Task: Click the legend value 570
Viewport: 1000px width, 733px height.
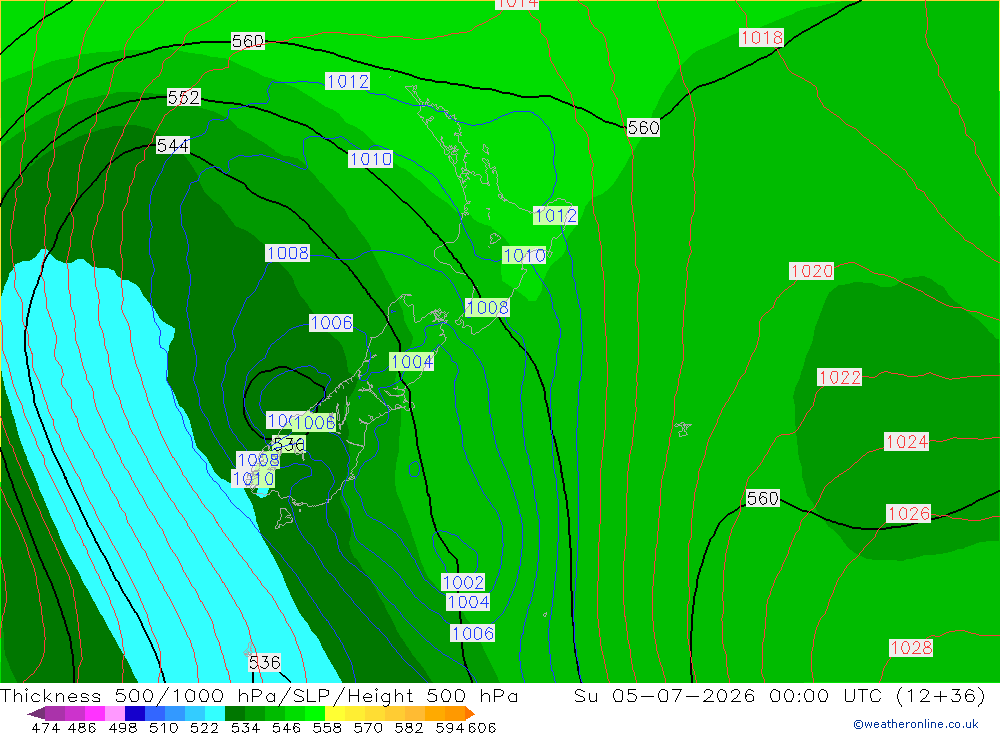Action: click(x=367, y=727)
